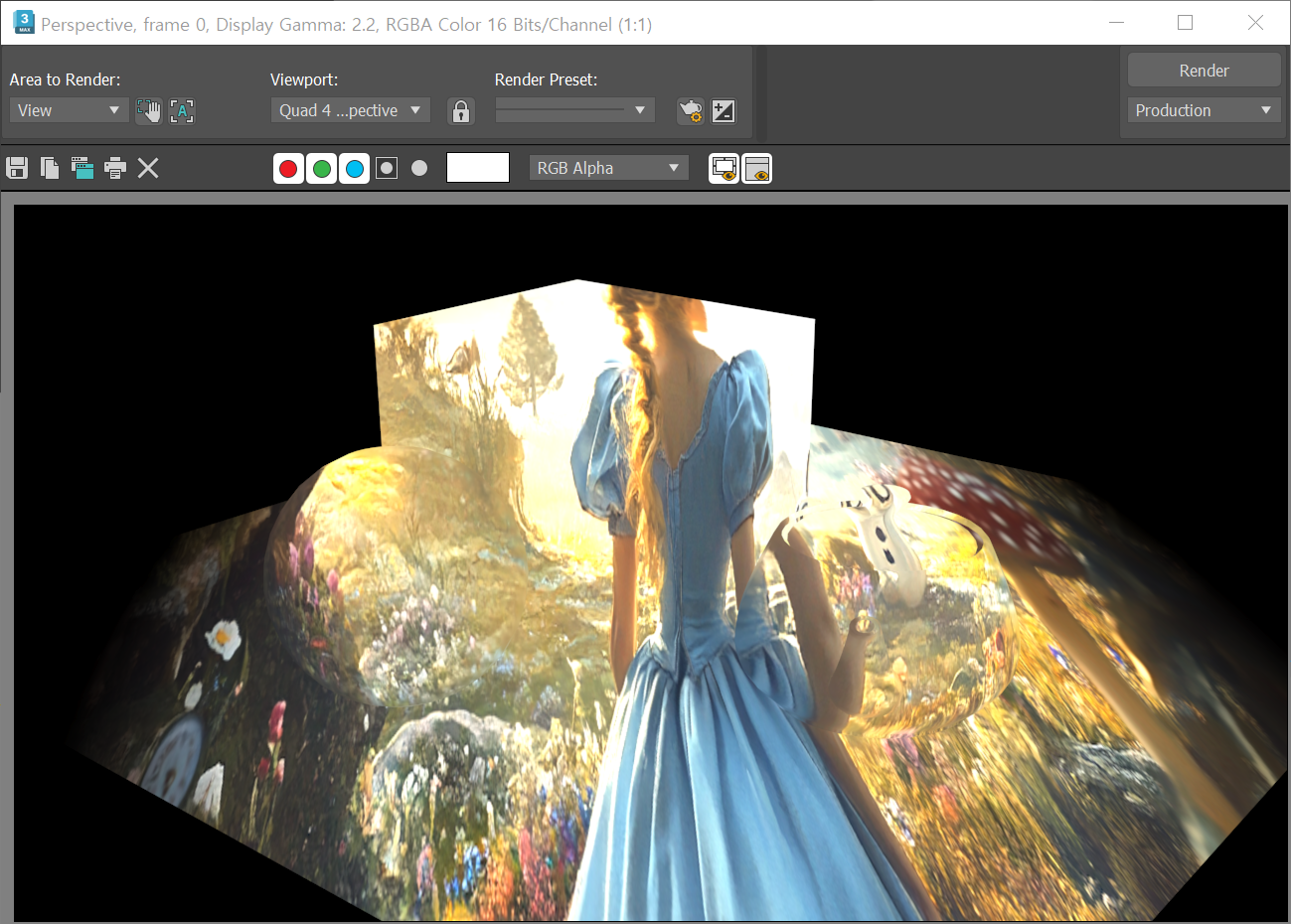Open the Render Preset dropdown
Screen dimensions: 1291x924
tap(574, 110)
